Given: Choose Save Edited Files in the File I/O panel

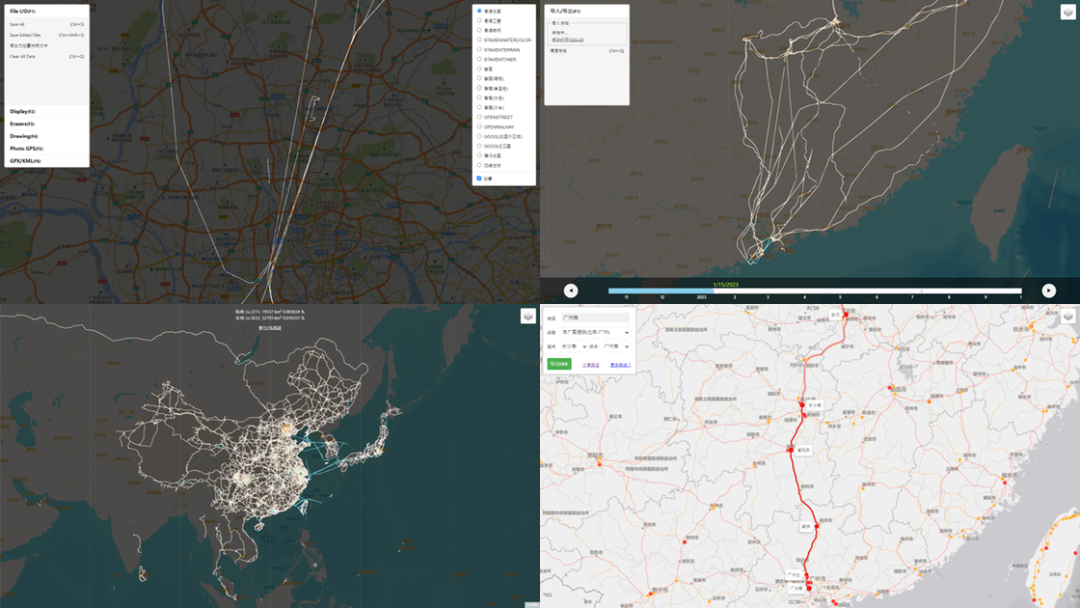Looking at the screenshot, I should [x=47, y=34].
